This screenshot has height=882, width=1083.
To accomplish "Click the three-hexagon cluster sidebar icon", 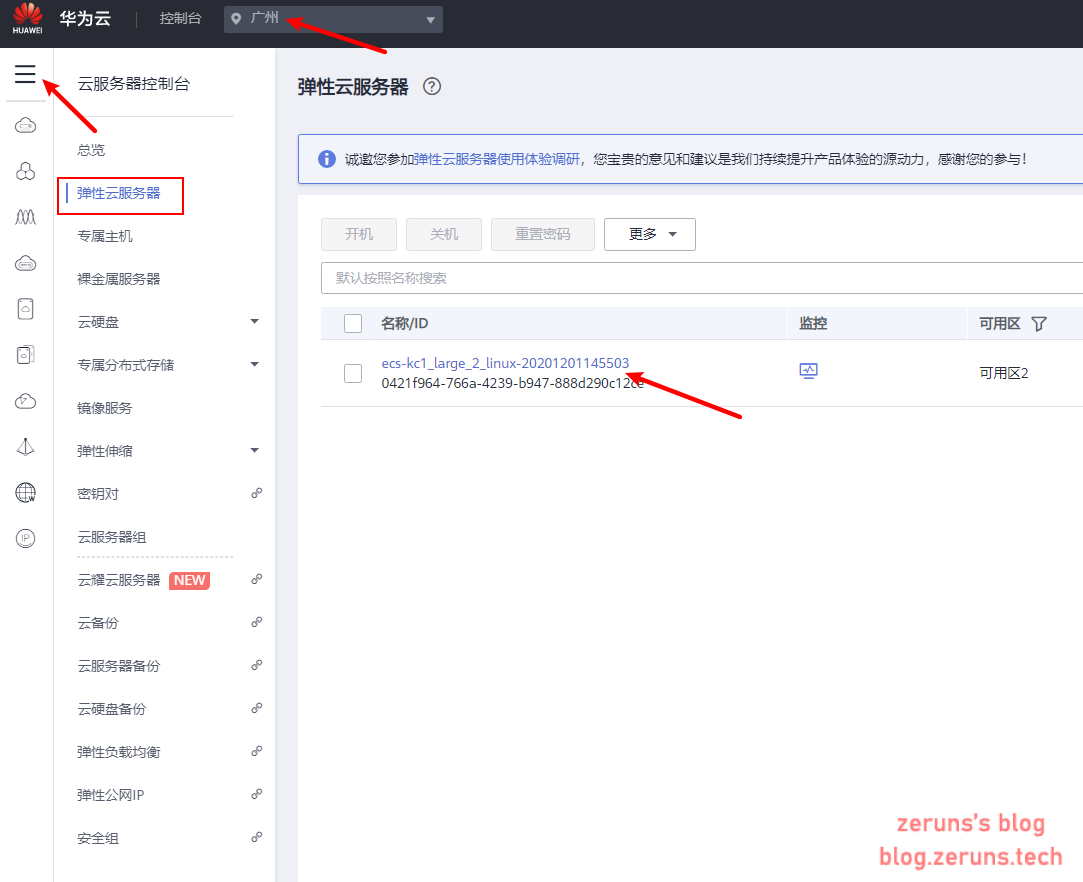I will coord(26,171).
